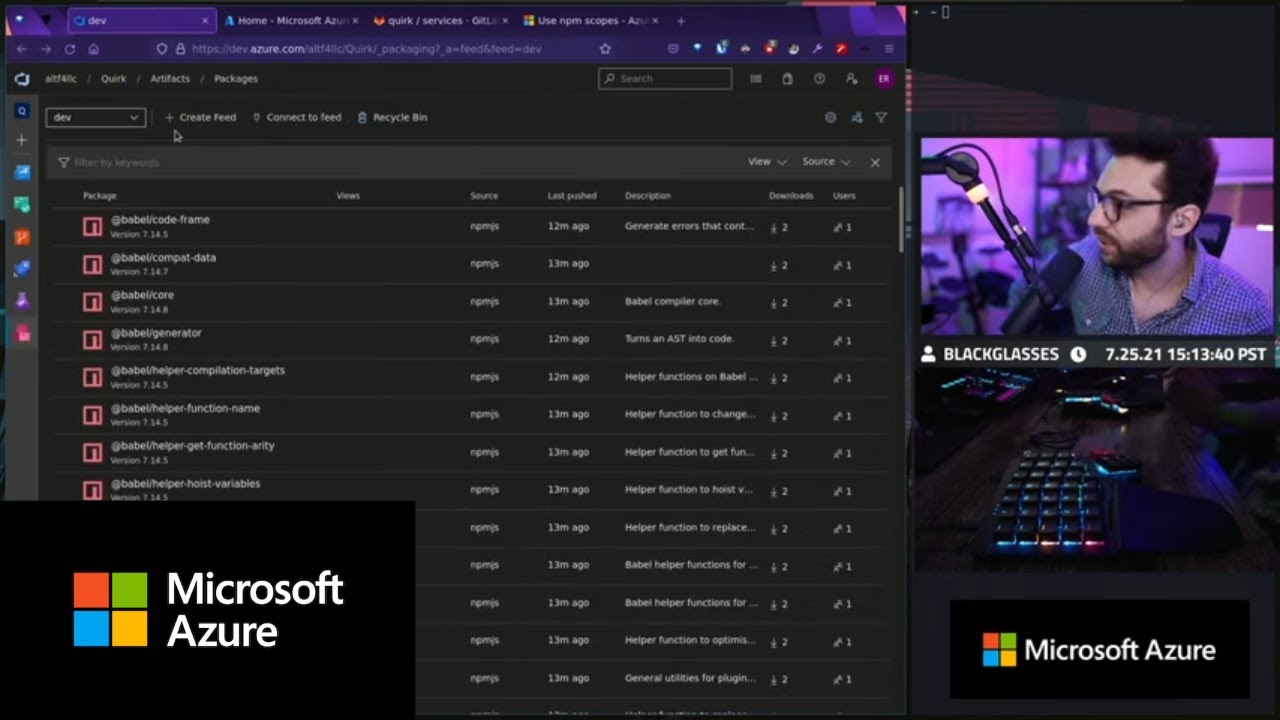Open the @babel/code-frame package
This screenshot has height=720, width=1280.
tap(160, 220)
